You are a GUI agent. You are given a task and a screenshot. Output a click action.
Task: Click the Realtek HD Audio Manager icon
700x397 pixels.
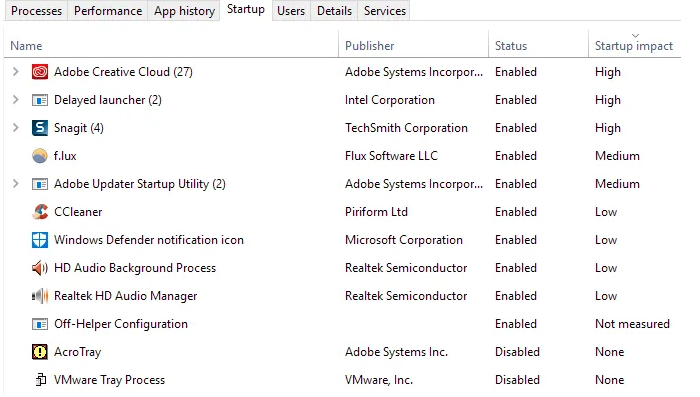40,296
